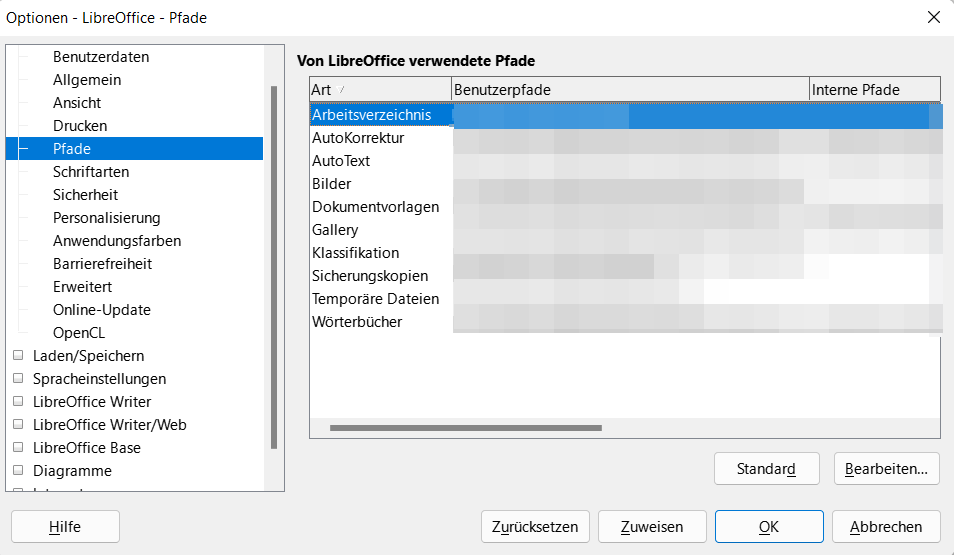954x555 pixels.
Task: Select the LibreOffice Writer category label
Action: pyautogui.click(x=92, y=402)
